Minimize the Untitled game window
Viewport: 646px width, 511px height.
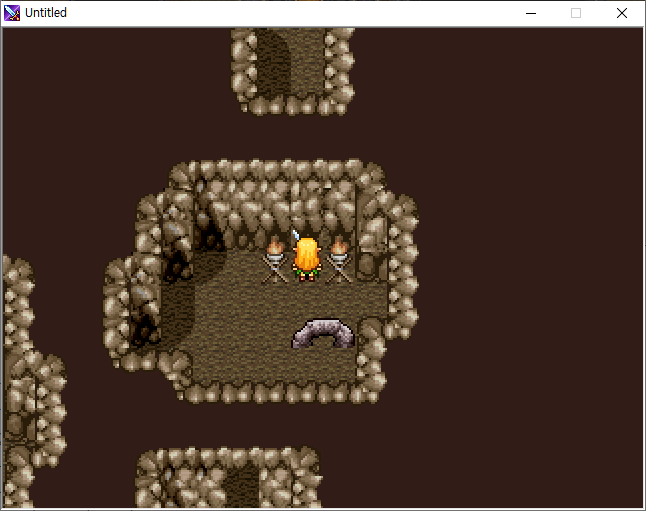click(531, 13)
